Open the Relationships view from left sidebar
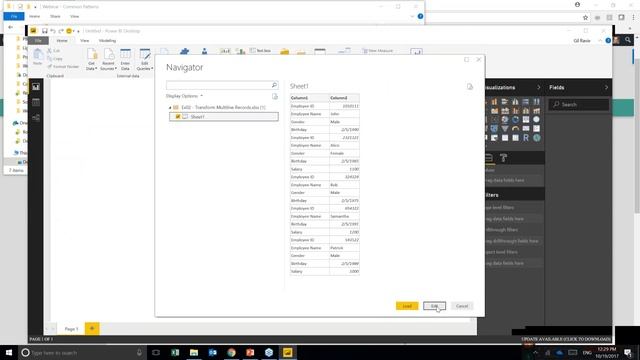The width and height of the screenshot is (640, 360). [36, 118]
